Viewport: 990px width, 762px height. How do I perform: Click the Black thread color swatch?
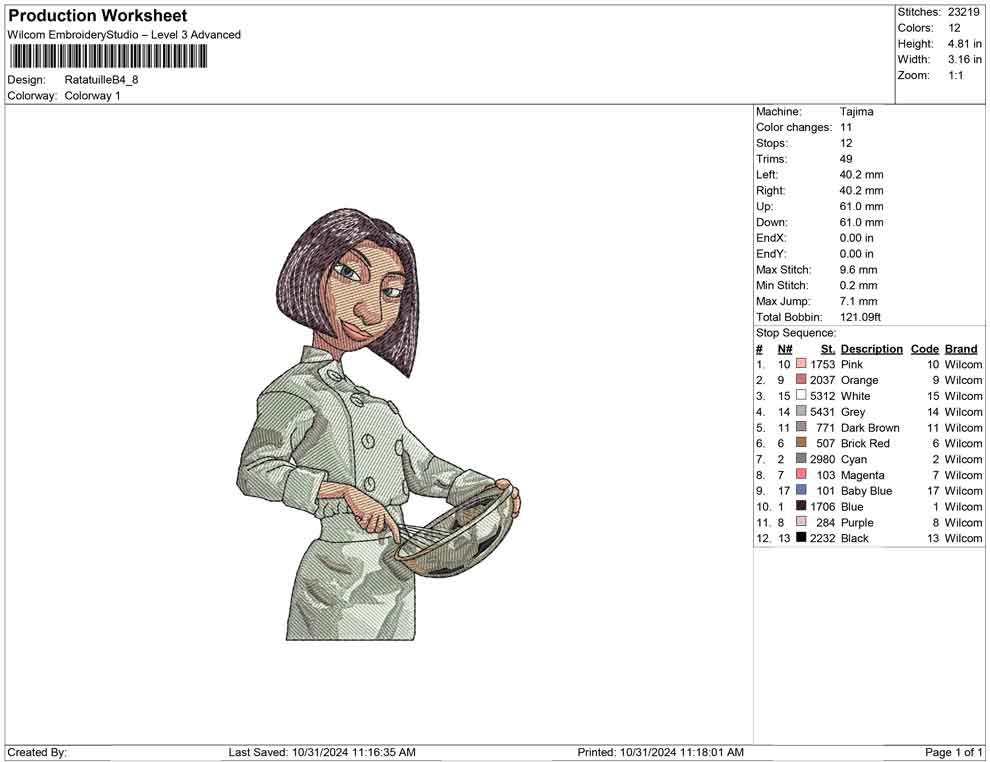[x=801, y=537]
